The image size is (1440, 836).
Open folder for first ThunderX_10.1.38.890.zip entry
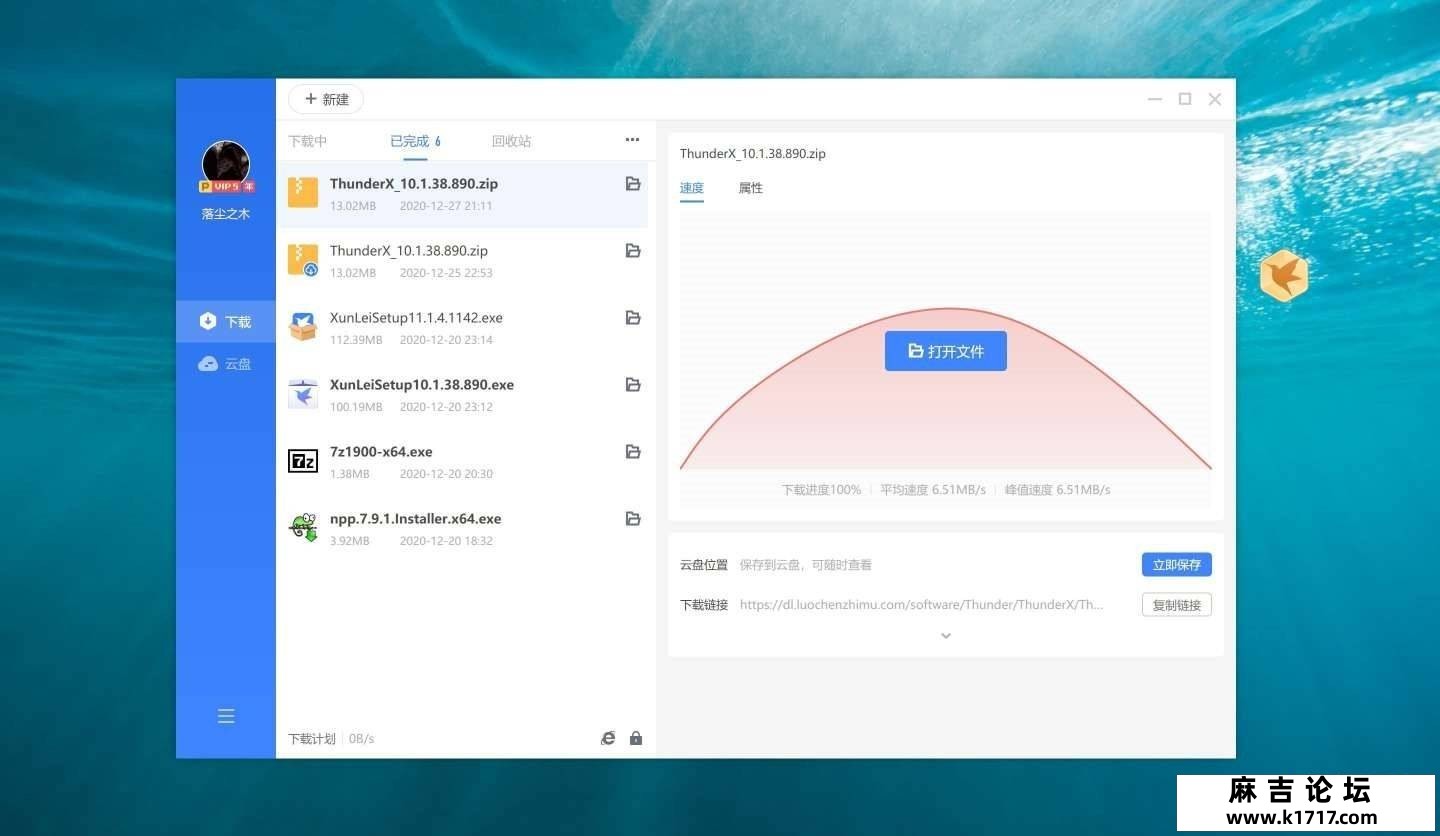click(633, 184)
